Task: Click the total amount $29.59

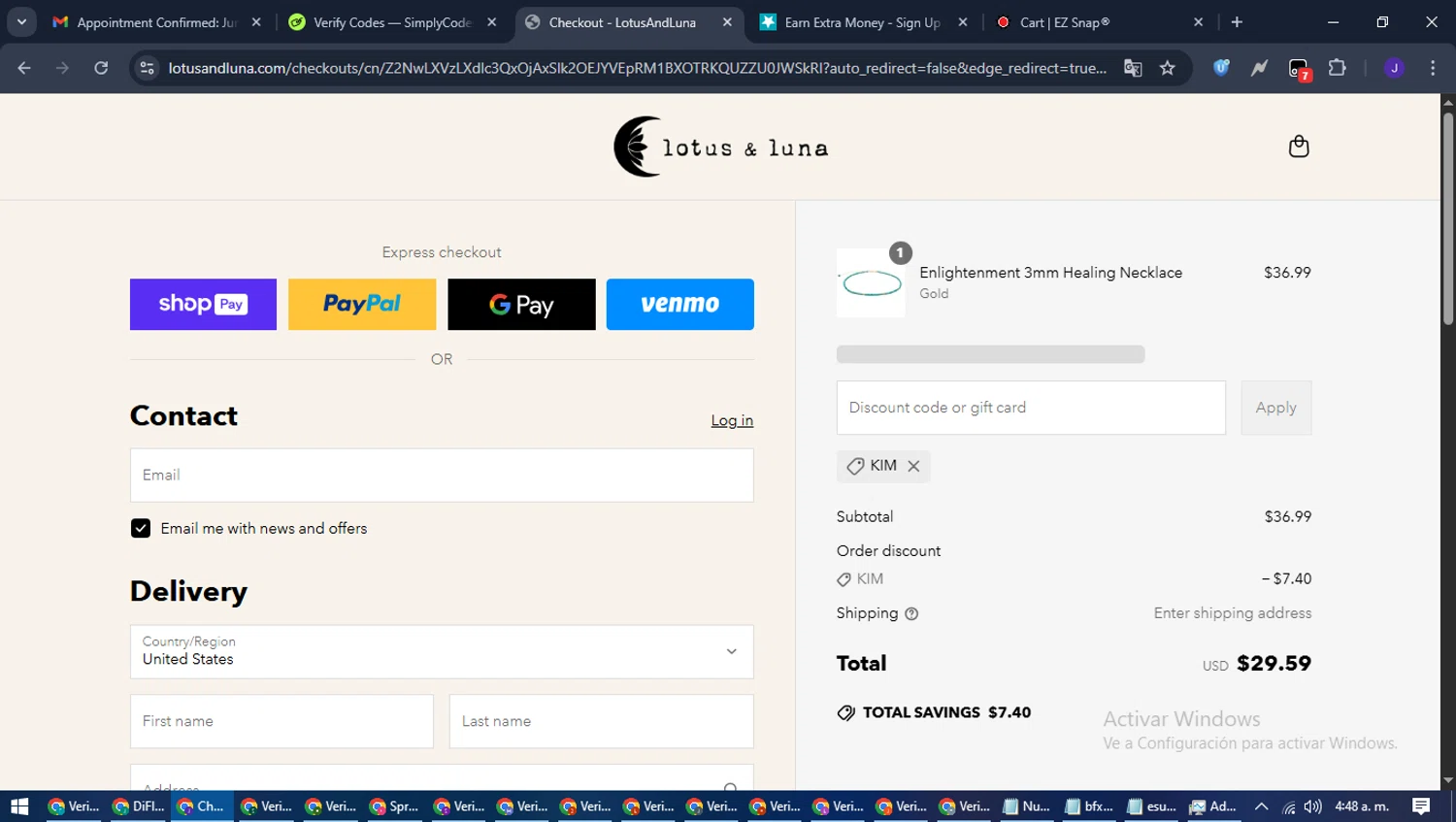Action: click(1274, 664)
